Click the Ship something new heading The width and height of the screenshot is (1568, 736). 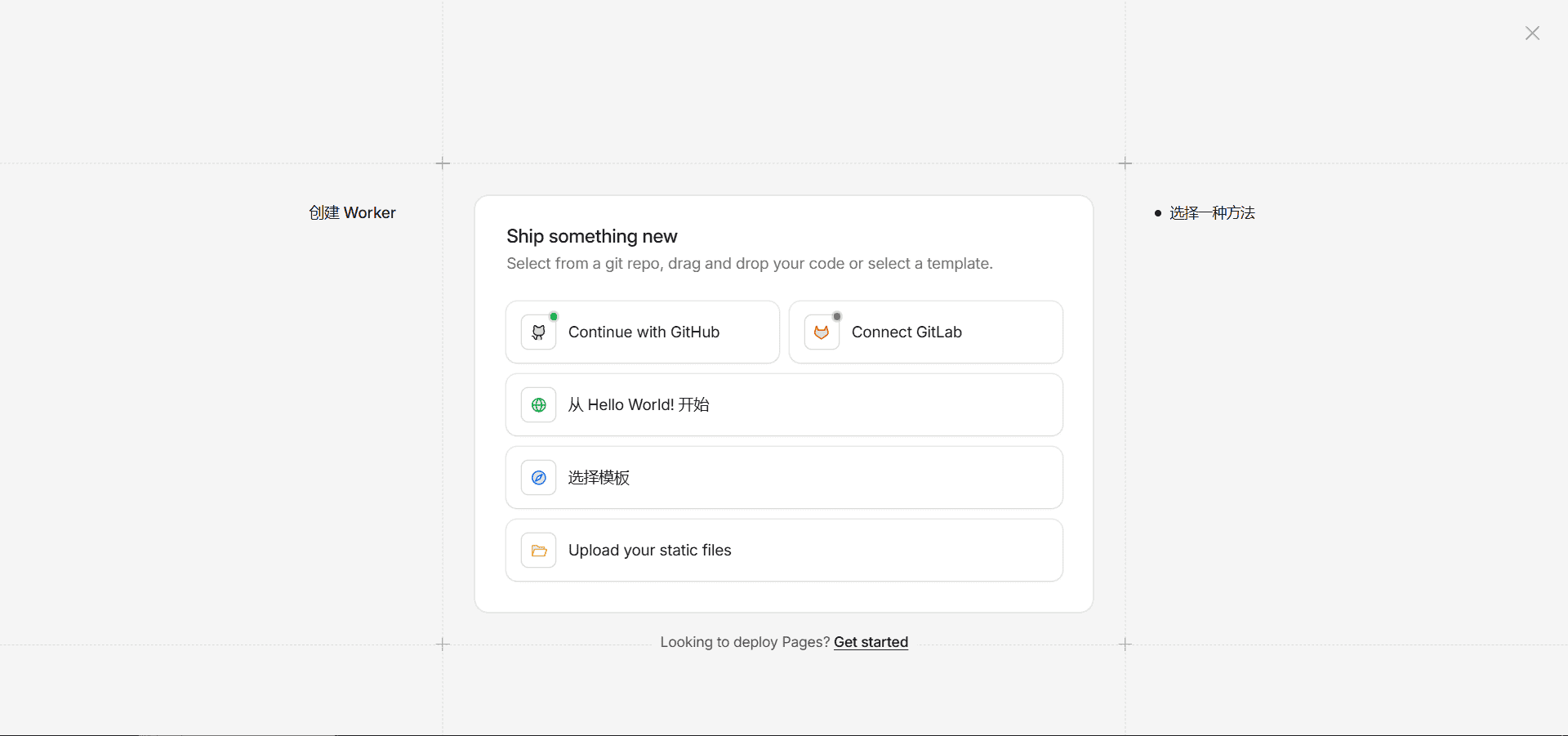[x=591, y=237]
